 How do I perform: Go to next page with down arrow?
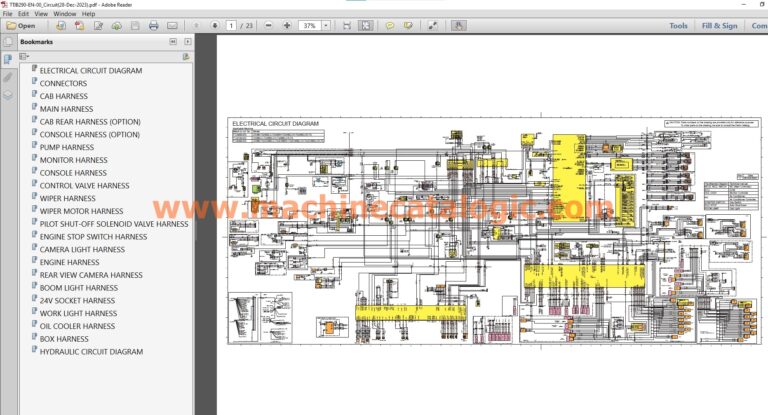tap(215, 25)
